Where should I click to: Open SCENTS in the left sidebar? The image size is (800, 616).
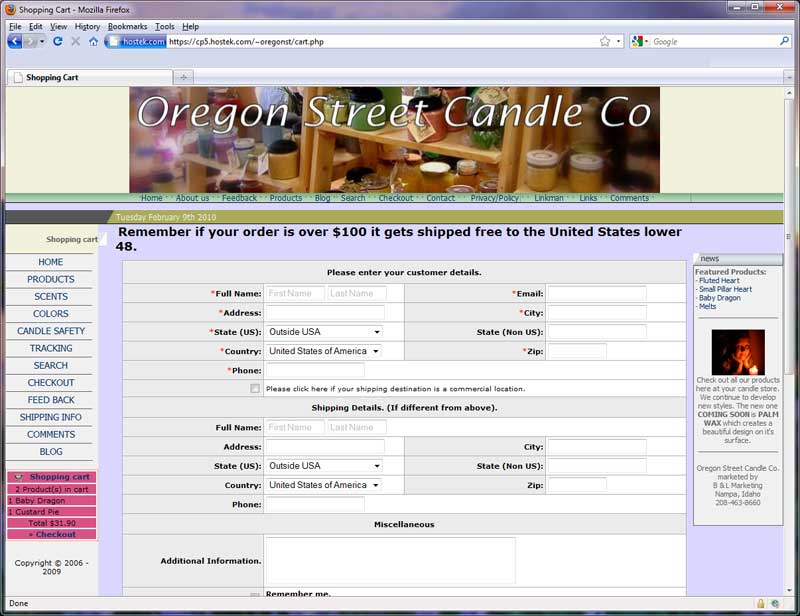pyautogui.click(x=51, y=297)
